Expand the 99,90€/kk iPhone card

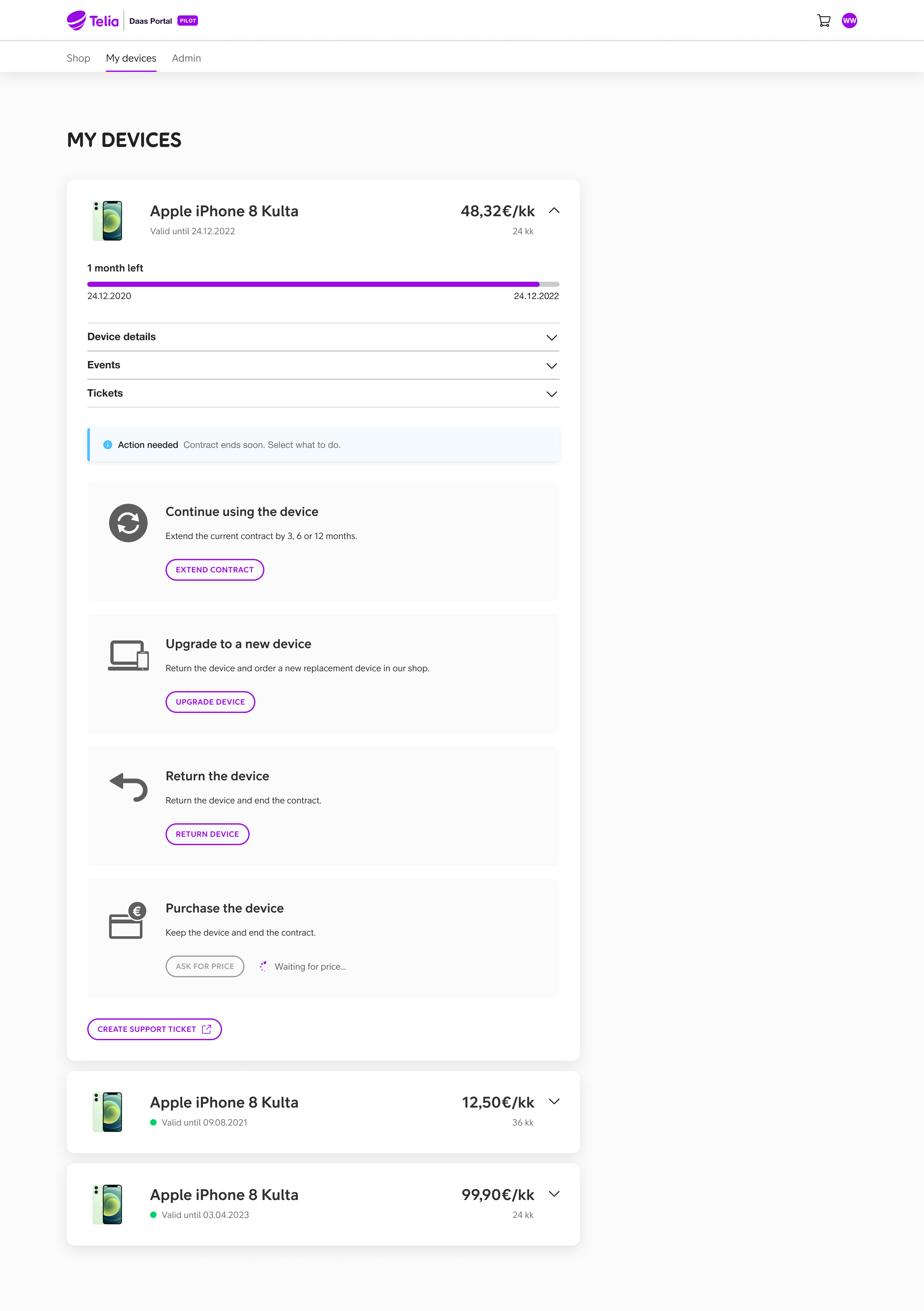pos(553,1194)
